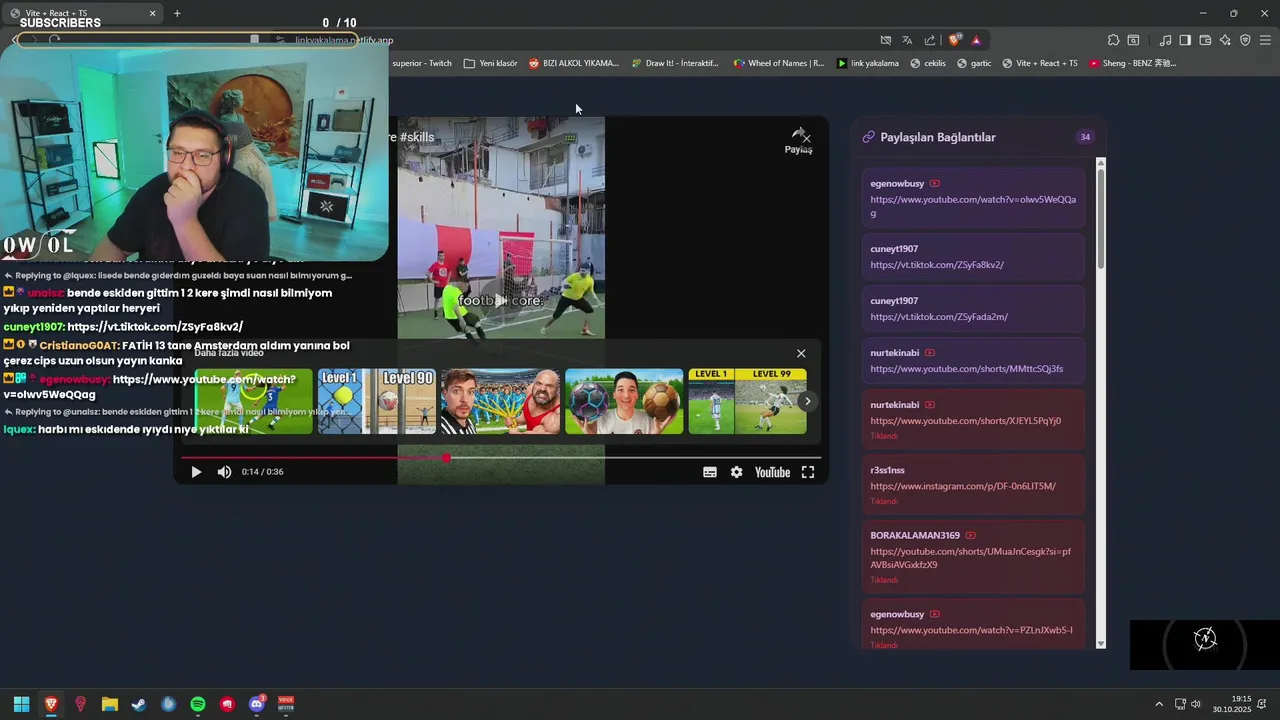This screenshot has width=1280, height=720.
Task: Seek on the red video progress bar
Action: click(500, 458)
